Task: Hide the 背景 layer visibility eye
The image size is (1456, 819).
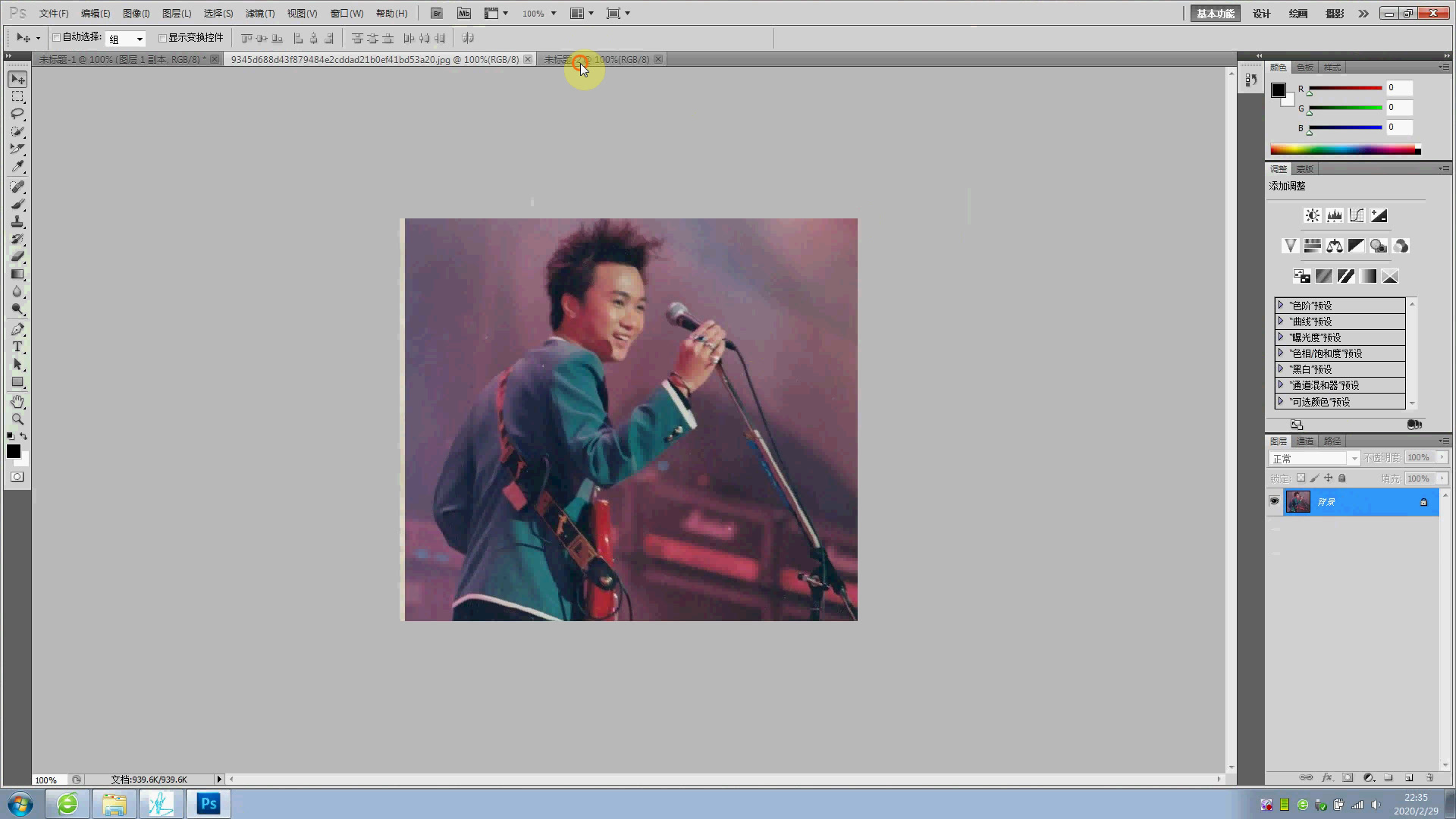Action: click(1274, 501)
